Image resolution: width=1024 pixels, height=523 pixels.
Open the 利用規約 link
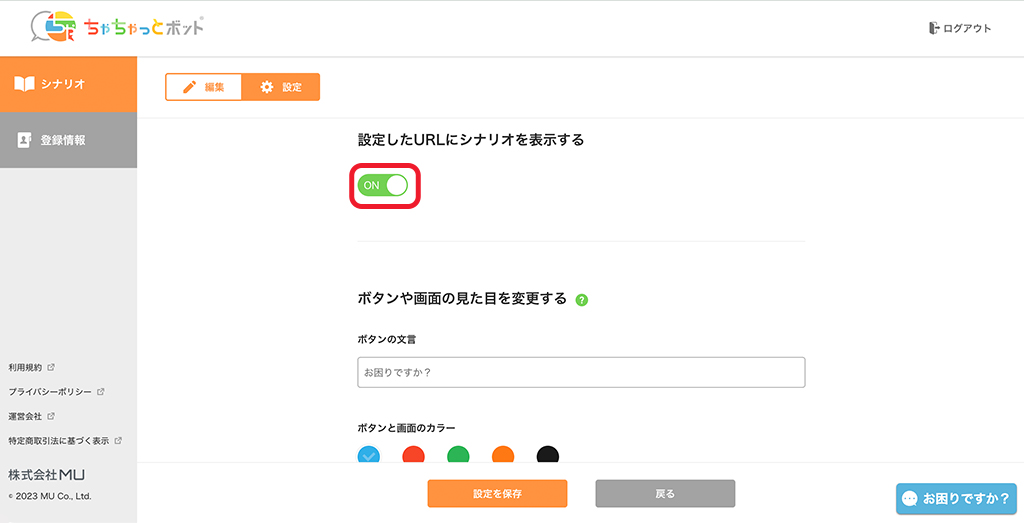point(27,368)
